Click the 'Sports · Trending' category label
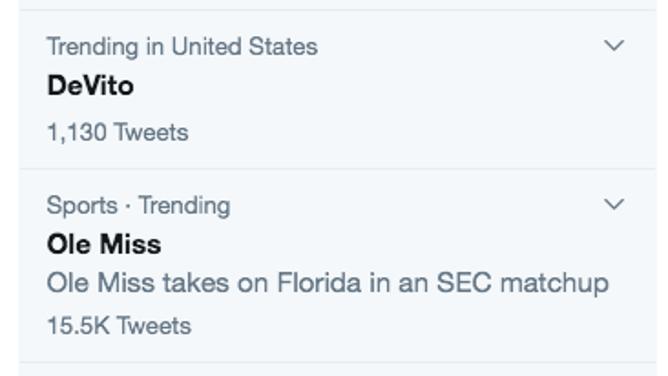The image size is (668, 376). click(138, 206)
